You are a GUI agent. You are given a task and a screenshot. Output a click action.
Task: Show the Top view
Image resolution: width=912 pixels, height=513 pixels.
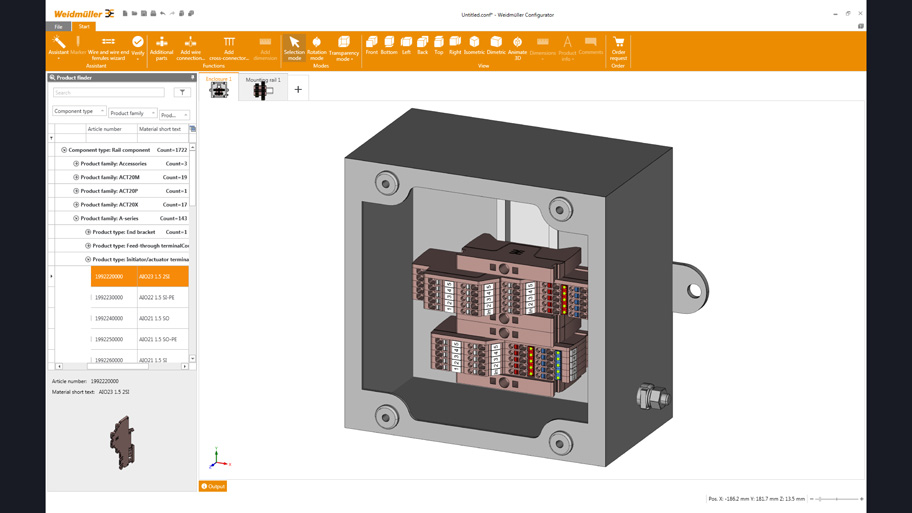439,46
